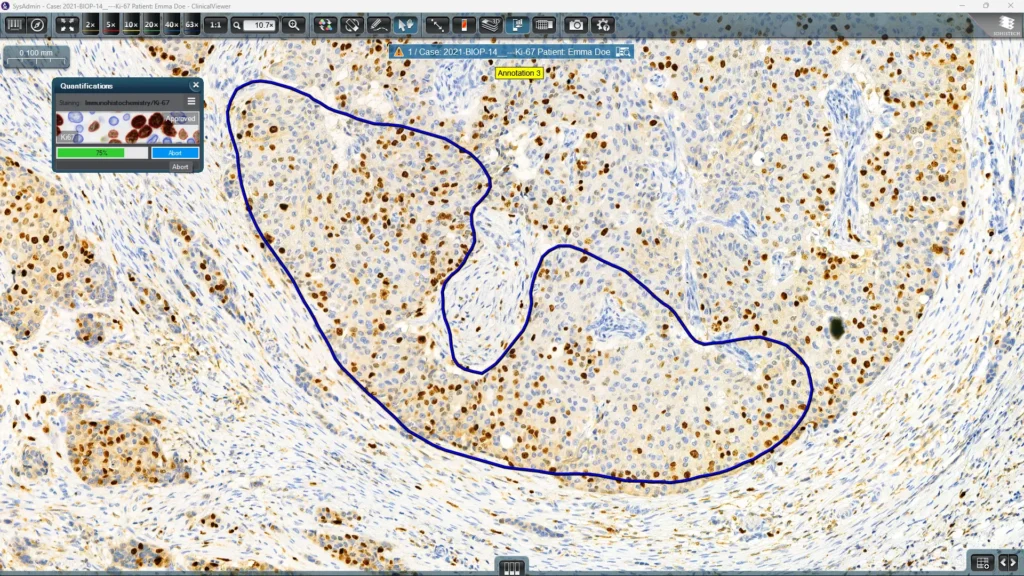This screenshot has width=1024, height=576.
Task: Click the red marker tool icon
Action: (x=464, y=25)
